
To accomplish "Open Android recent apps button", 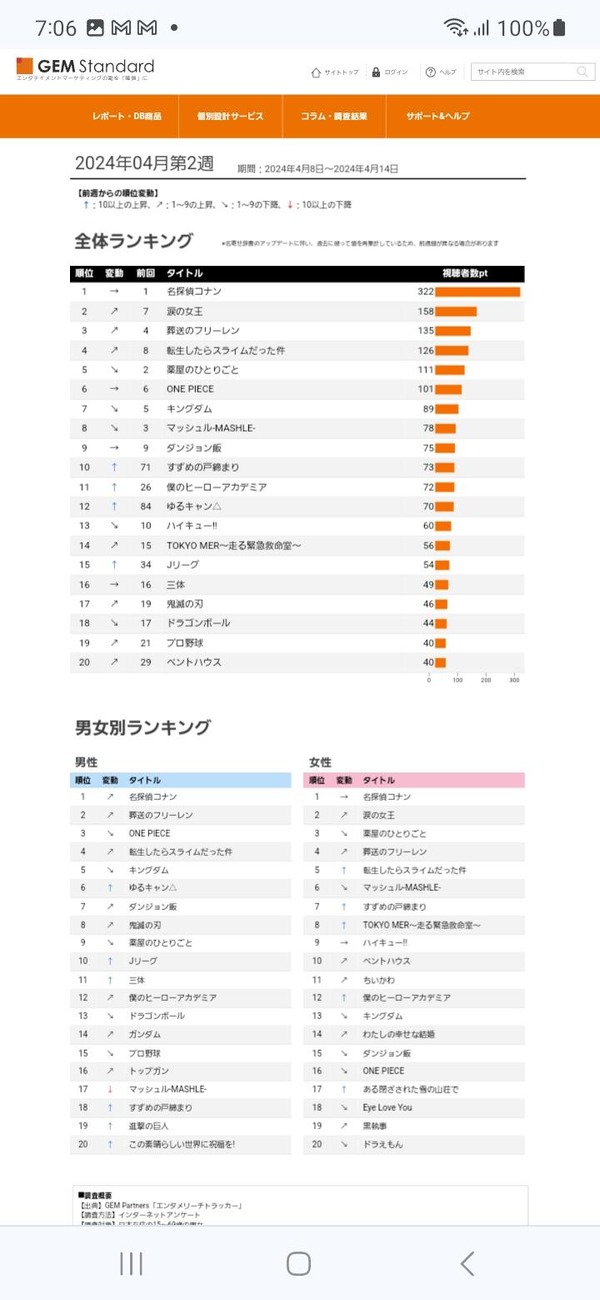I will (131, 1263).
